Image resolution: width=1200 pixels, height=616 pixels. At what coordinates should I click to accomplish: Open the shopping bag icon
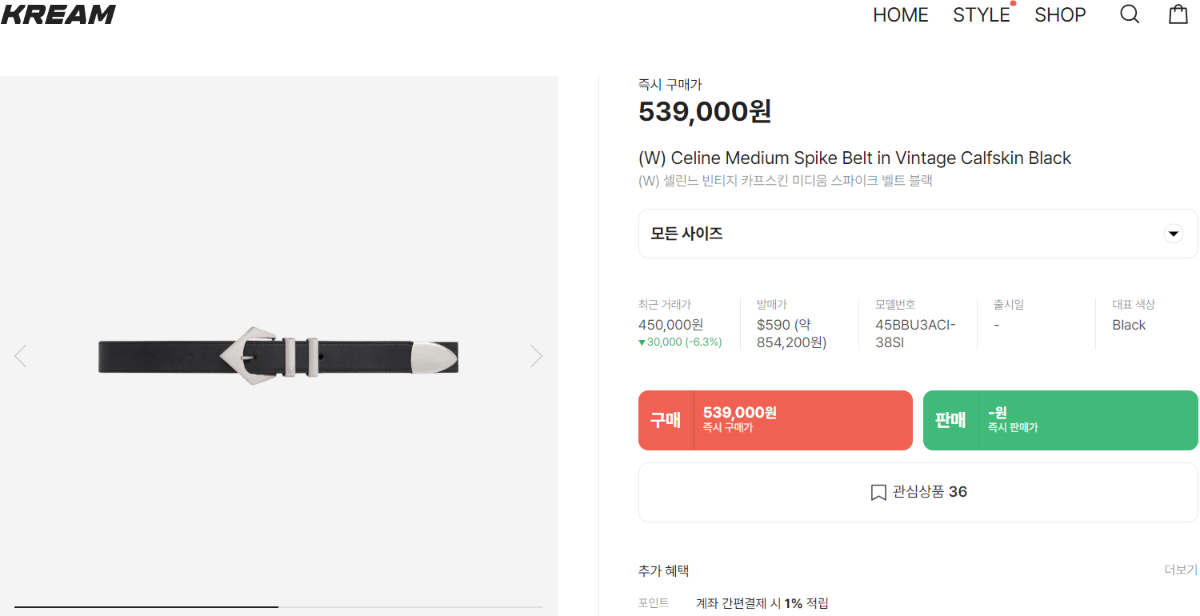click(1178, 15)
